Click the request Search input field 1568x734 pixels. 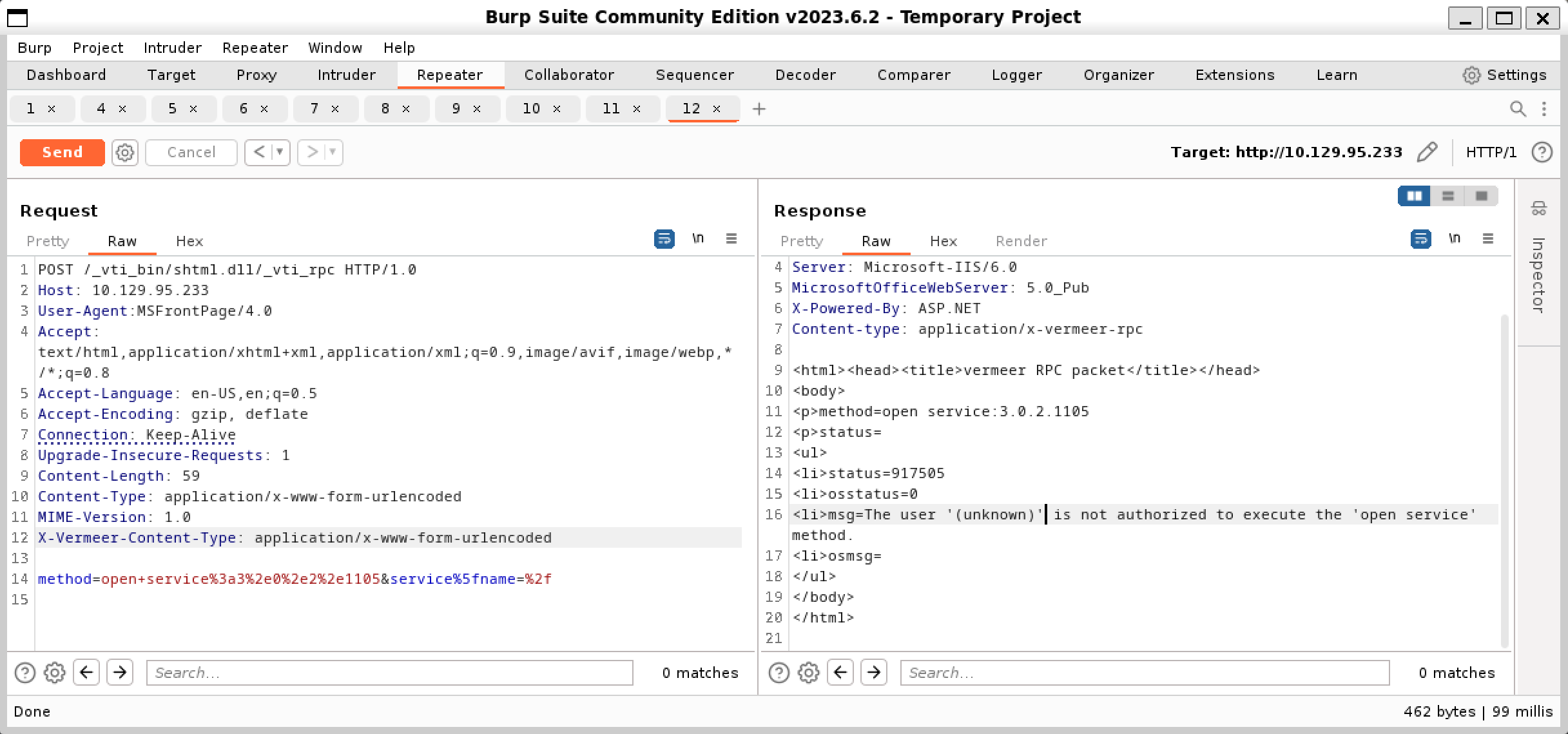[389, 673]
